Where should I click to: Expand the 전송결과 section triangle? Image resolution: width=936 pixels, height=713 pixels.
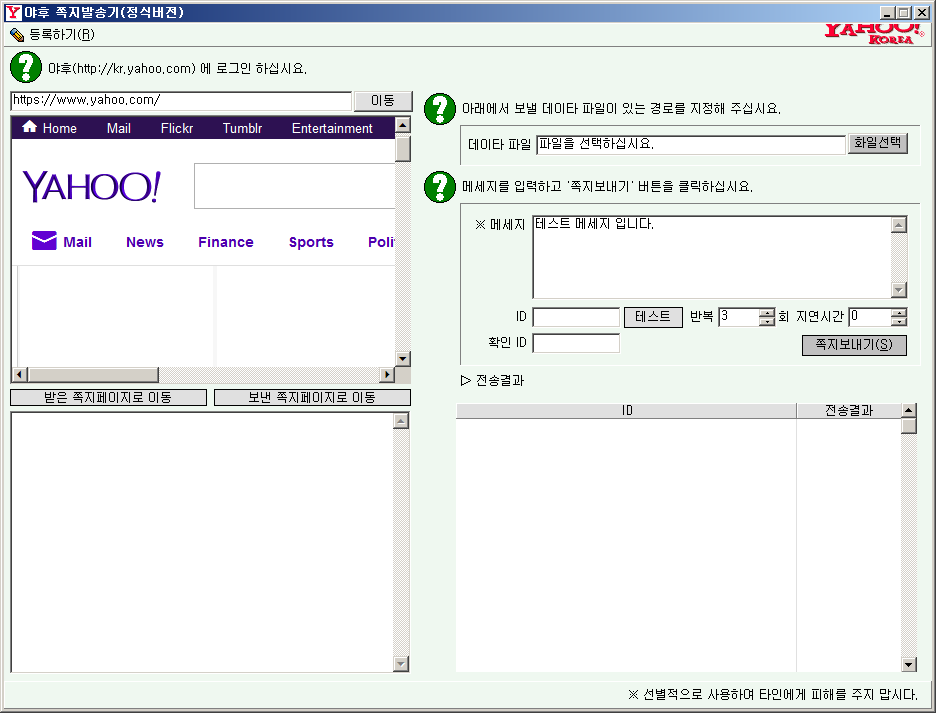point(465,380)
